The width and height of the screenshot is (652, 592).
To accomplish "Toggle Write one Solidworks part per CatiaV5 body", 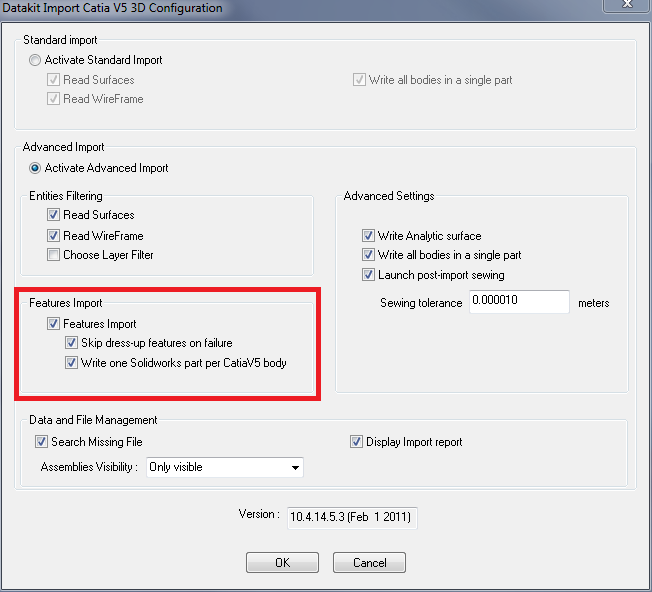I will 71,363.
